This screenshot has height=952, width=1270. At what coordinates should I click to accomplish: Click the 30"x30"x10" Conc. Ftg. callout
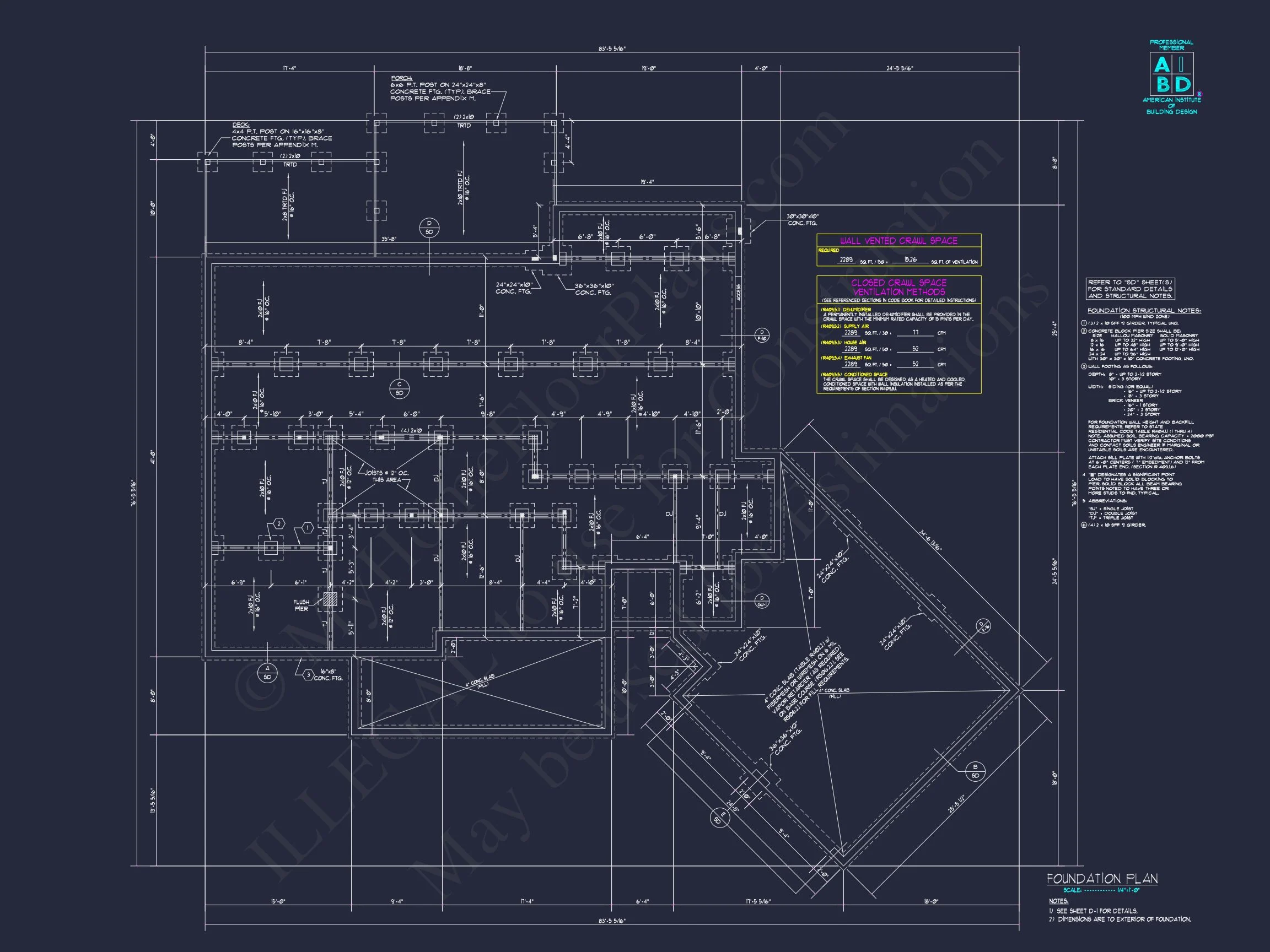(x=802, y=220)
